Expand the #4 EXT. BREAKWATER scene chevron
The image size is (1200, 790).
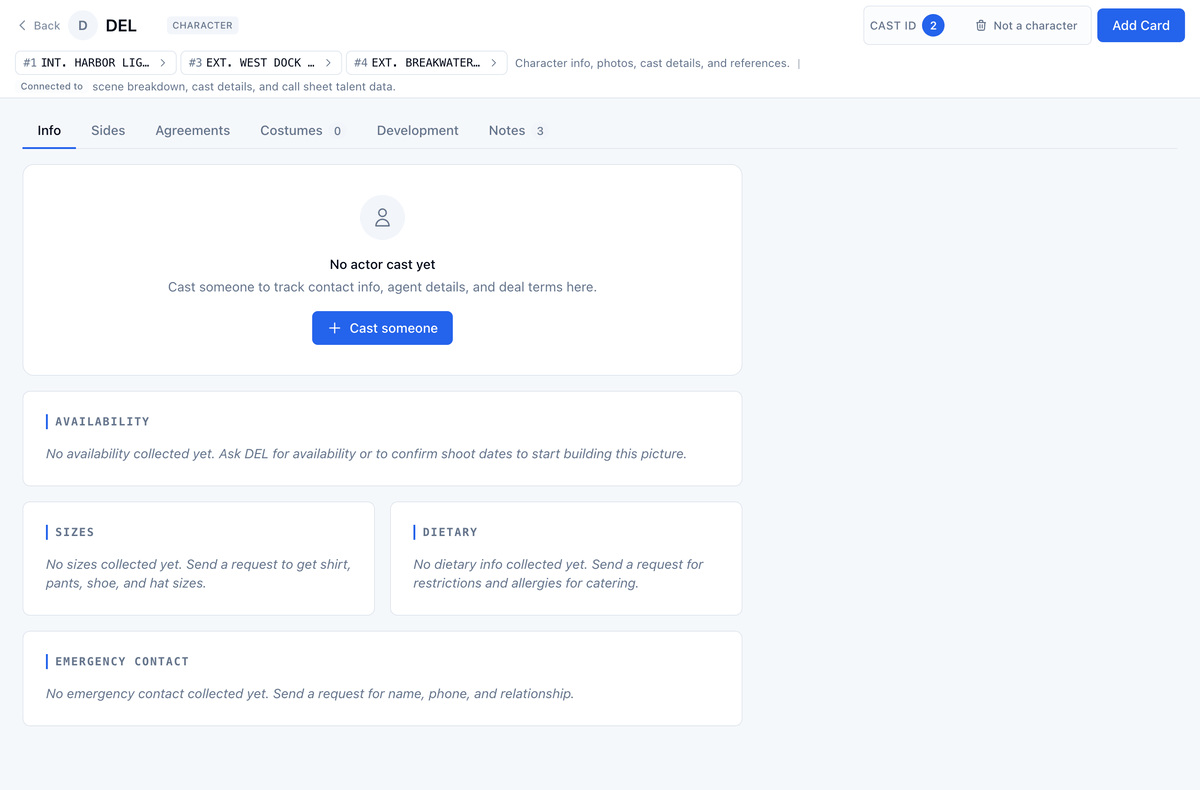pyautogui.click(x=494, y=63)
